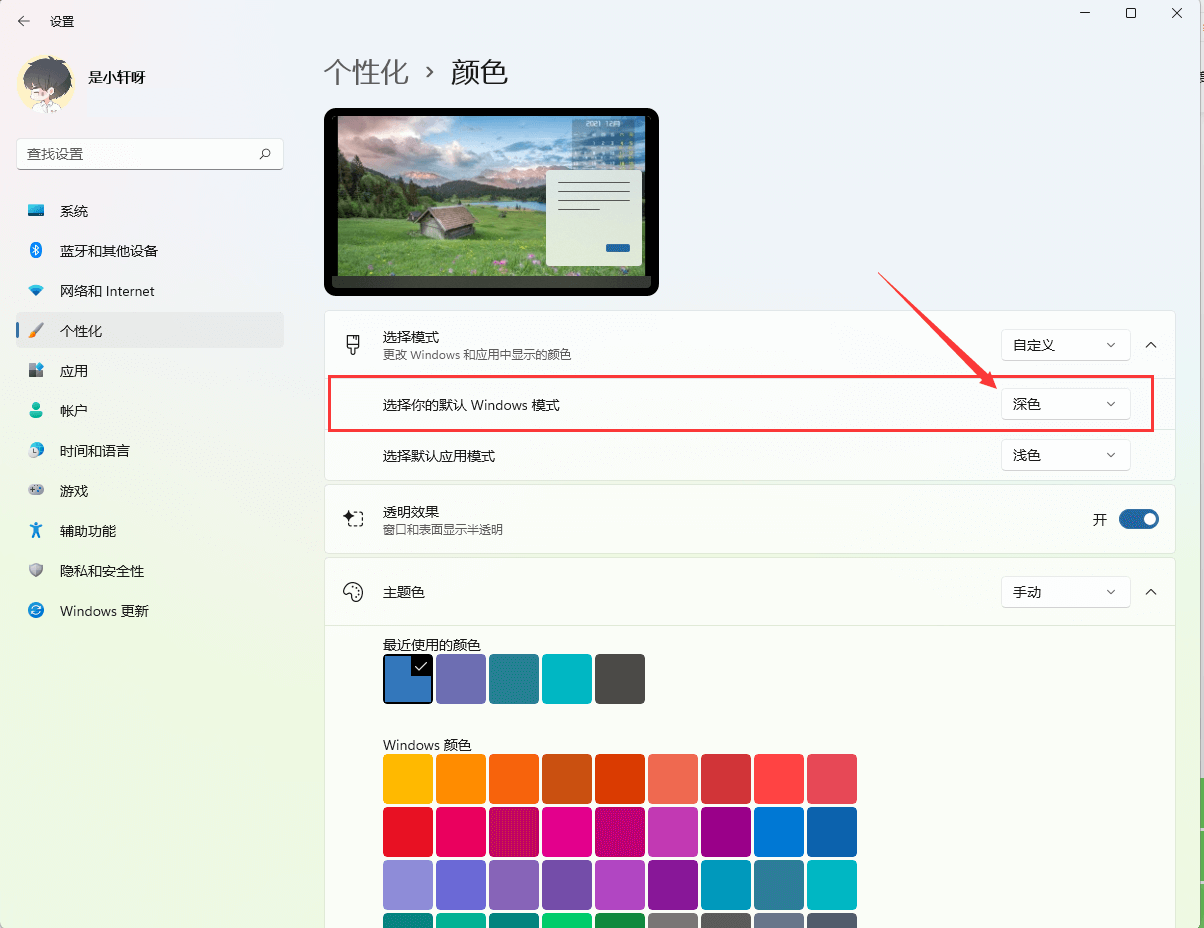Open 系统 settings in the sidebar
The width and height of the screenshot is (1204, 928).
tap(74, 210)
